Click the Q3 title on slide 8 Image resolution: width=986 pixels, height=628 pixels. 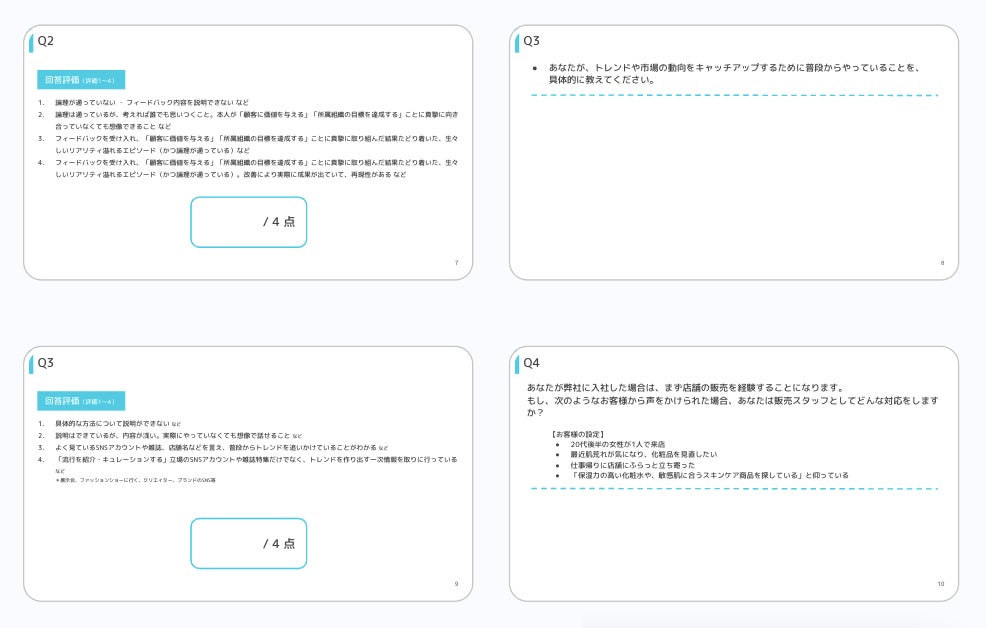coord(531,41)
